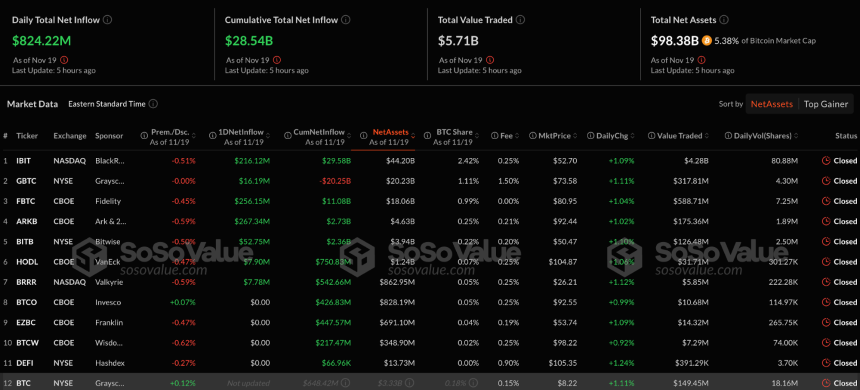Click the +1.24% daily change cell
Viewport: 860px width, 390px height.
coord(620,363)
